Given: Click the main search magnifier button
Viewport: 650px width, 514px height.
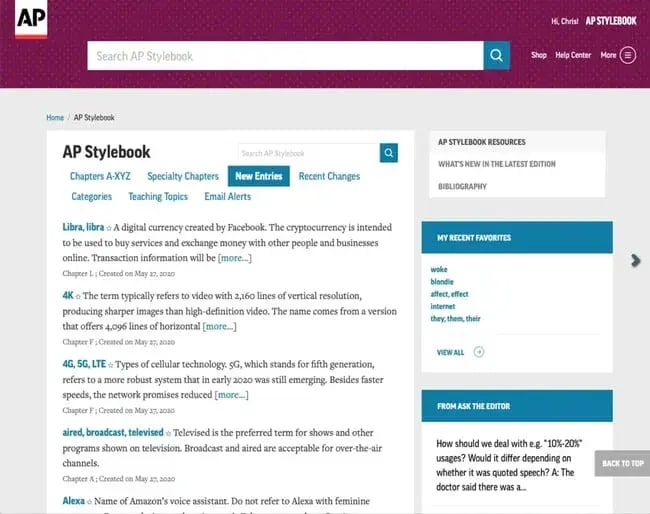Looking at the screenshot, I should tap(497, 56).
